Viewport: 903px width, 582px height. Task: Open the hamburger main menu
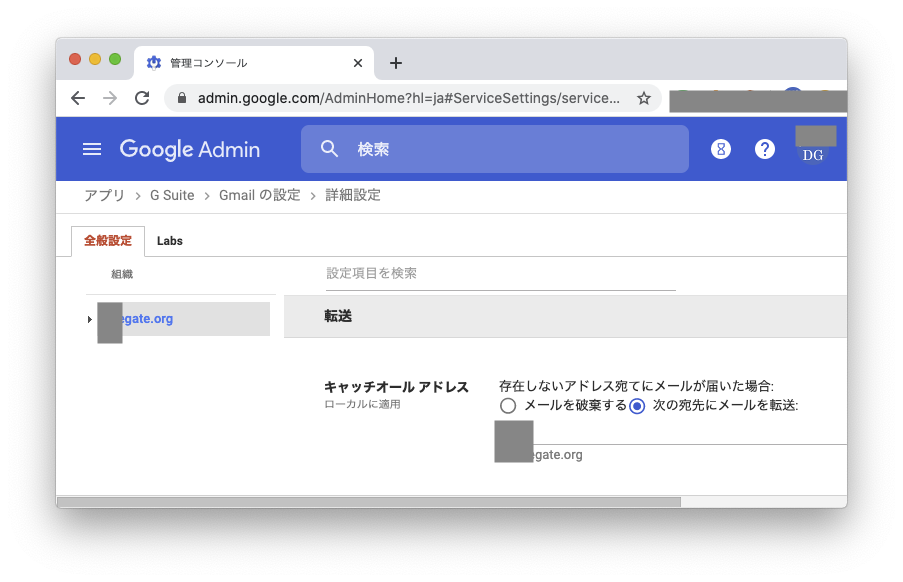tap(92, 149)
